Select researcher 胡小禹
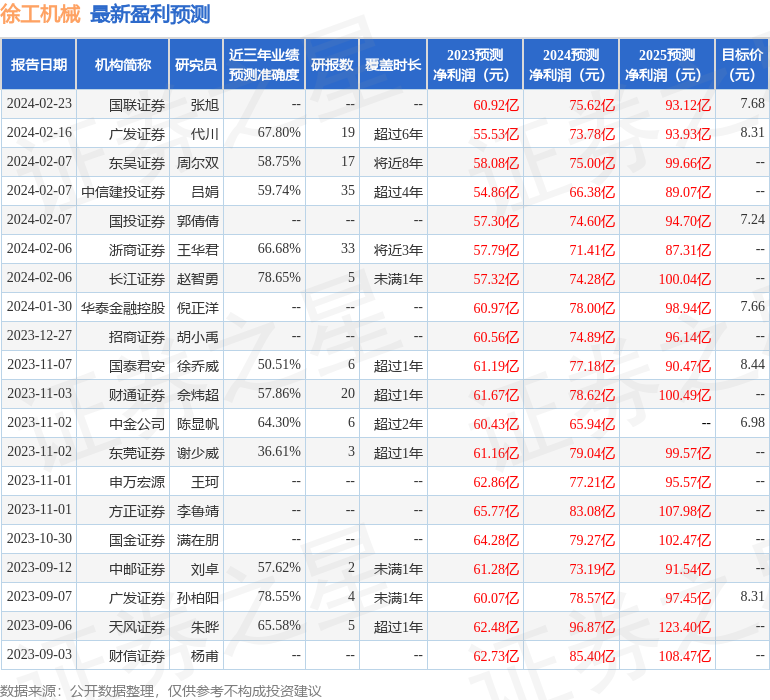The height and width of the screenshot is (700, 770). 197,337
